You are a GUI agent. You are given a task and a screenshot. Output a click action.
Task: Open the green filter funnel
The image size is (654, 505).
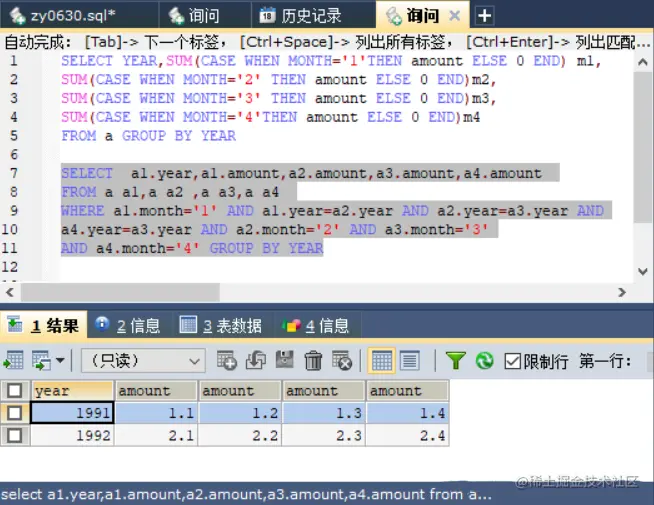pos(455,360)
